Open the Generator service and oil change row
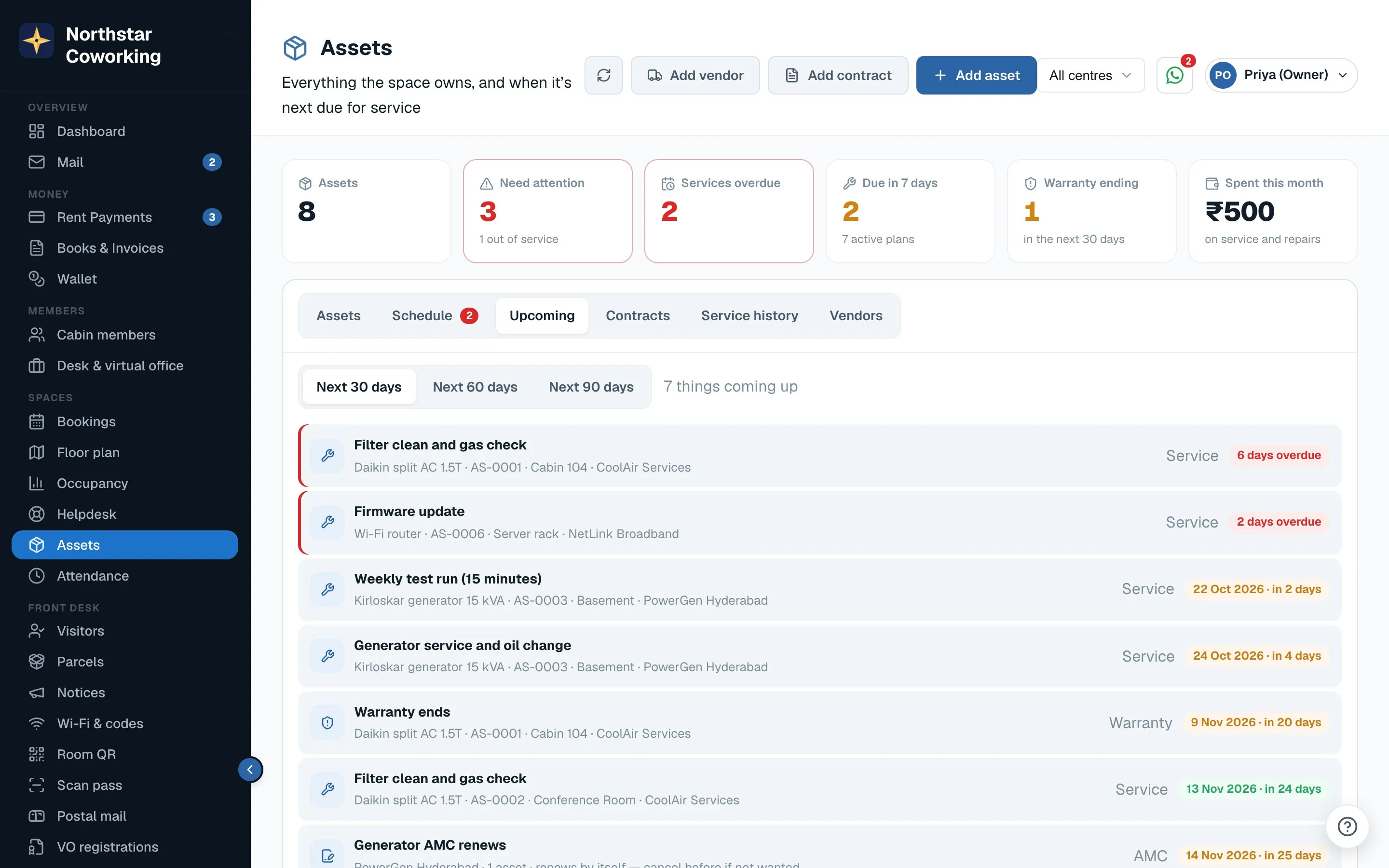The height and width of the screenshot is (868, 1389). [x=819, y=656]
